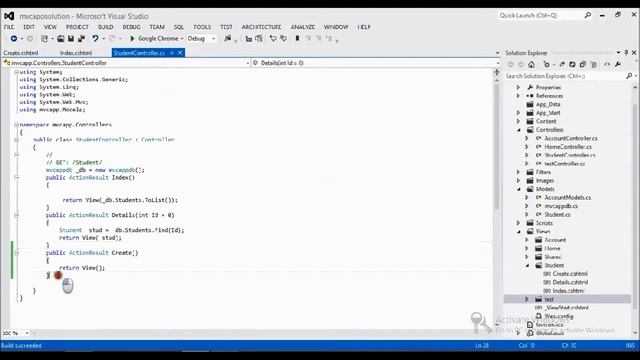Comment out selected lines icon
The image size is (640, 360).
pyautogui.click(x=273, y=38)
